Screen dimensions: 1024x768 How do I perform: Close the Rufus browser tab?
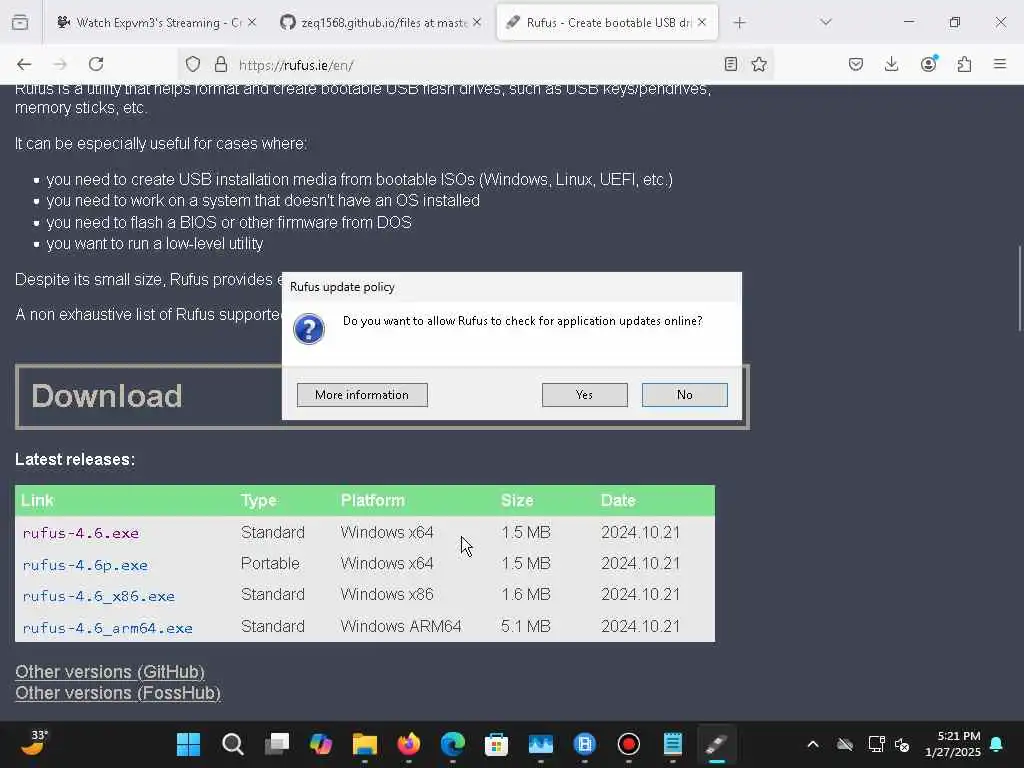click(702, 22)
